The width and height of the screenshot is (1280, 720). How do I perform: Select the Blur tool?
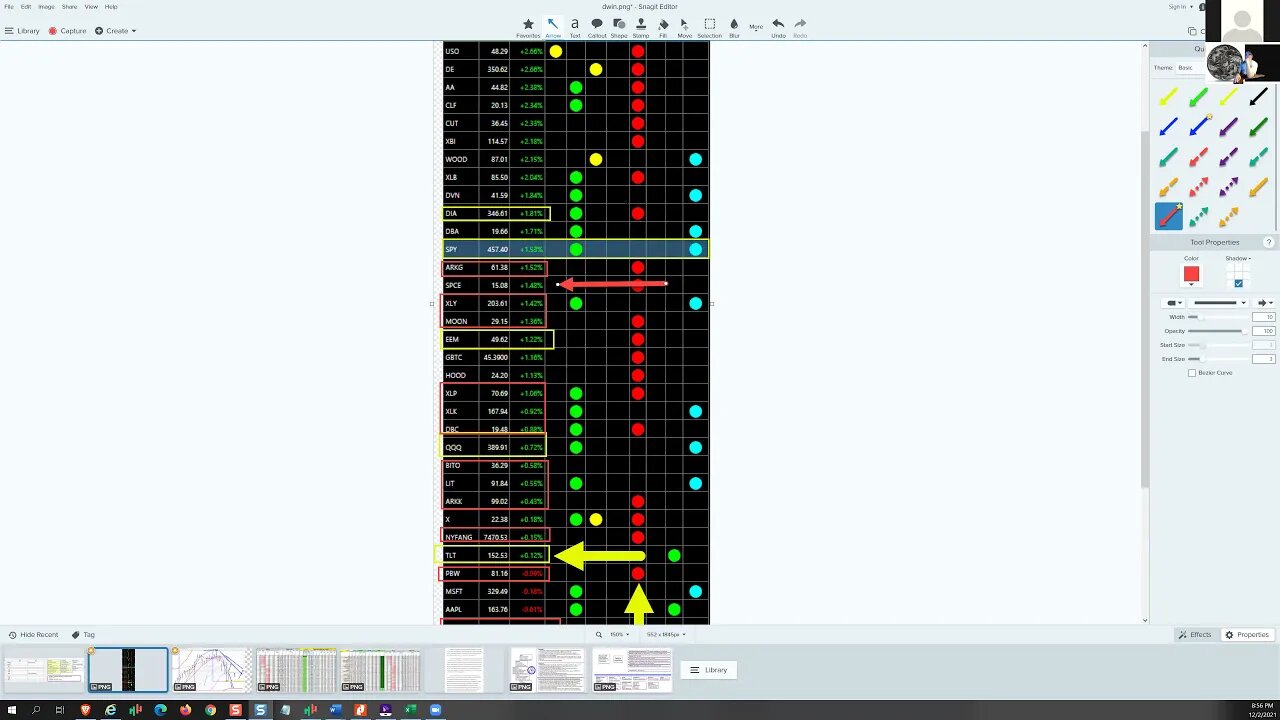(x=734, y=27)
